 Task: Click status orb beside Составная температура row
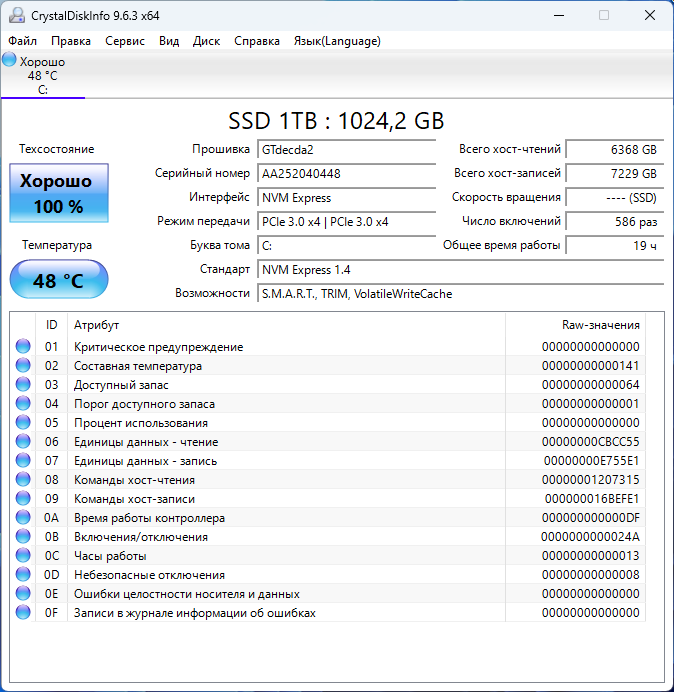tap(23, 366)
